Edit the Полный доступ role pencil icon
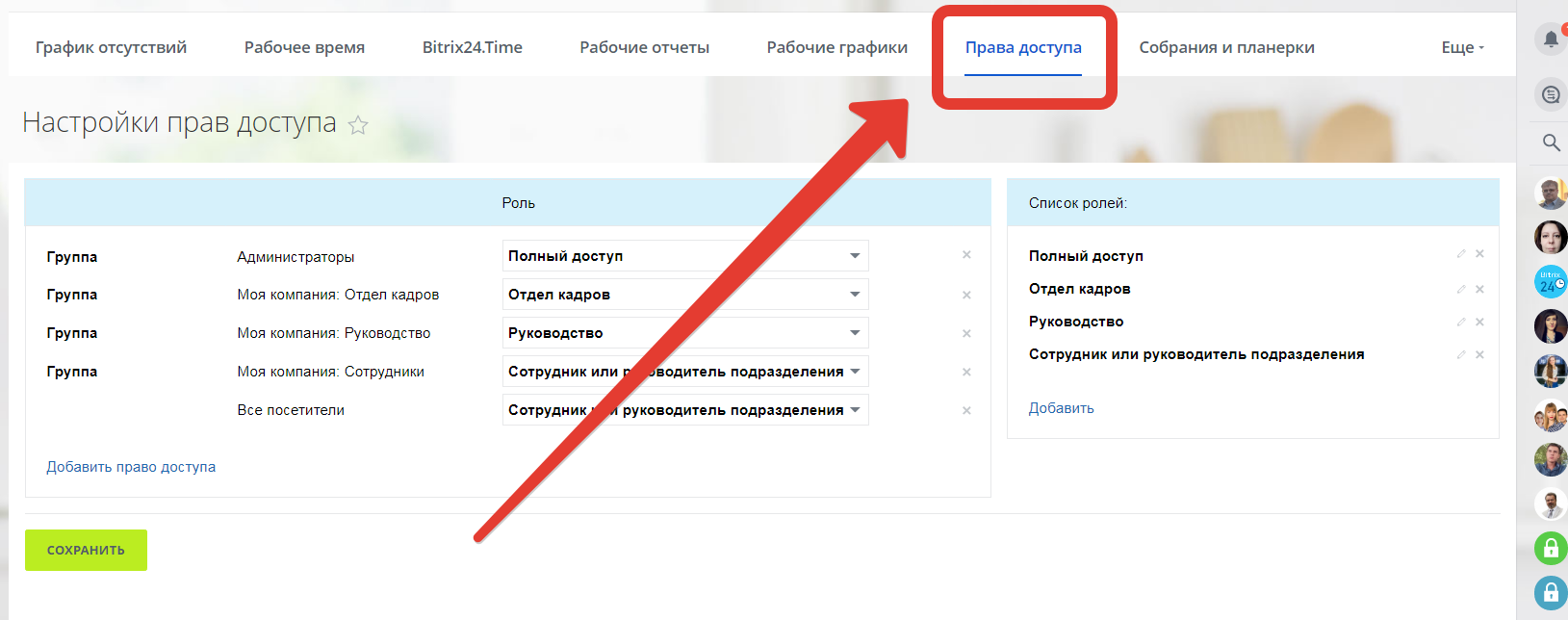The width and height of the screenshot is (1568, 620). click(1461, 254)
